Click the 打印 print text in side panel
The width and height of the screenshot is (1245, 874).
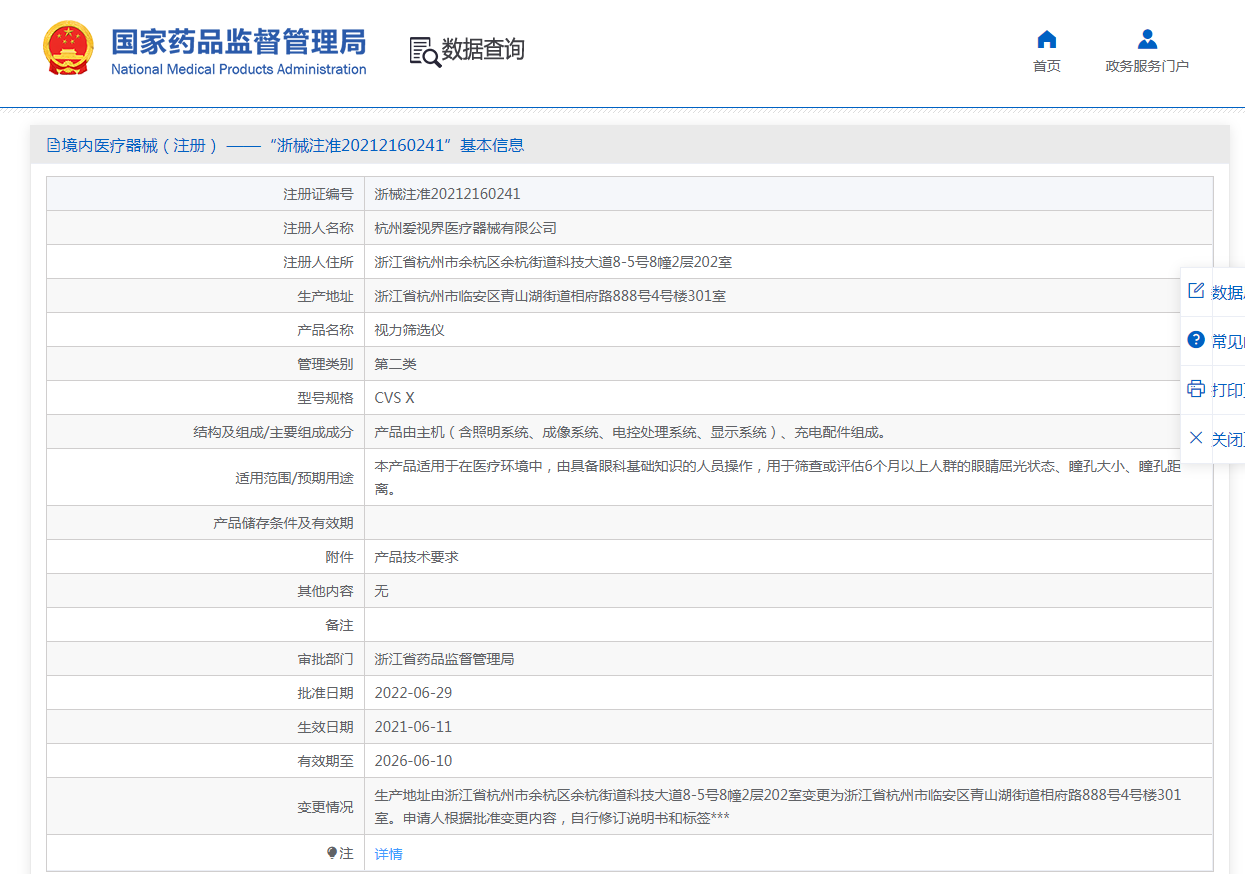(x=1227, y=390)
